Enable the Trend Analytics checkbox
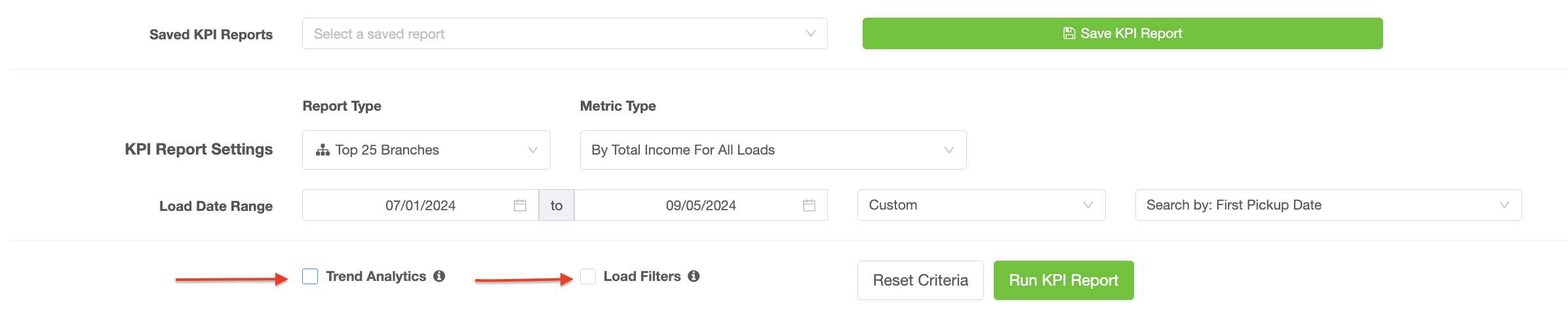Image resolution: width=1568 pixels, height=317 pixels. pyautogui.click(x=310, y=276)
